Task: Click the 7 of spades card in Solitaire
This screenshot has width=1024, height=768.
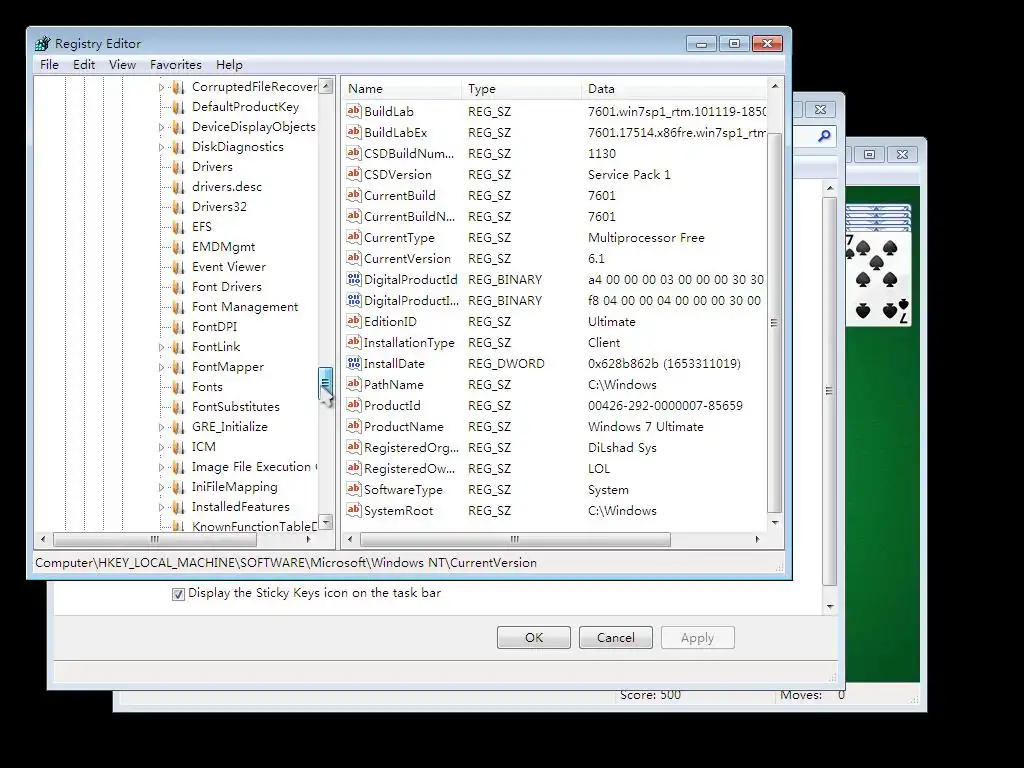Action: tap(878, 278)
